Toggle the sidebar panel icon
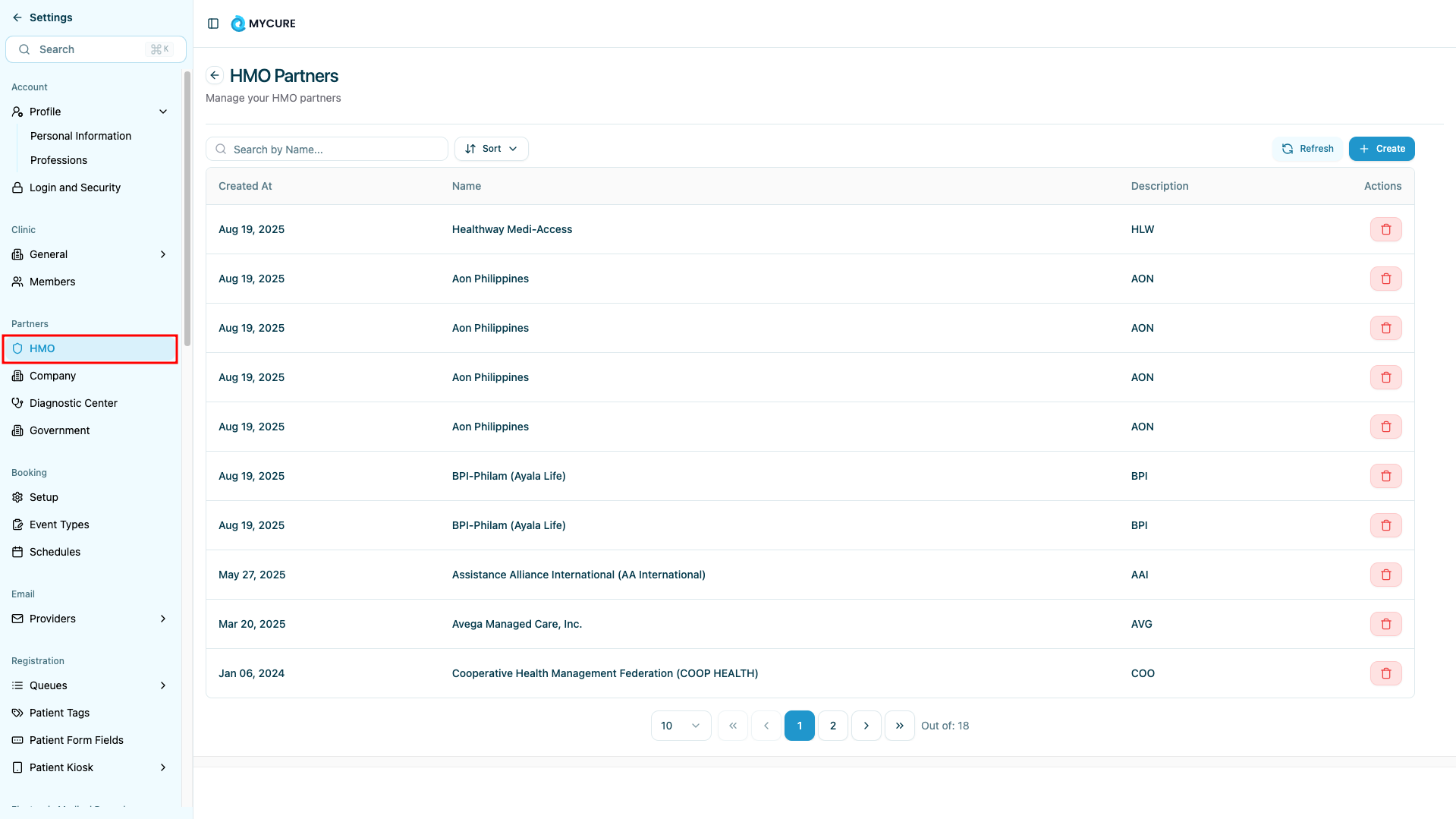 pyautogui.click(x=213, y=24)
